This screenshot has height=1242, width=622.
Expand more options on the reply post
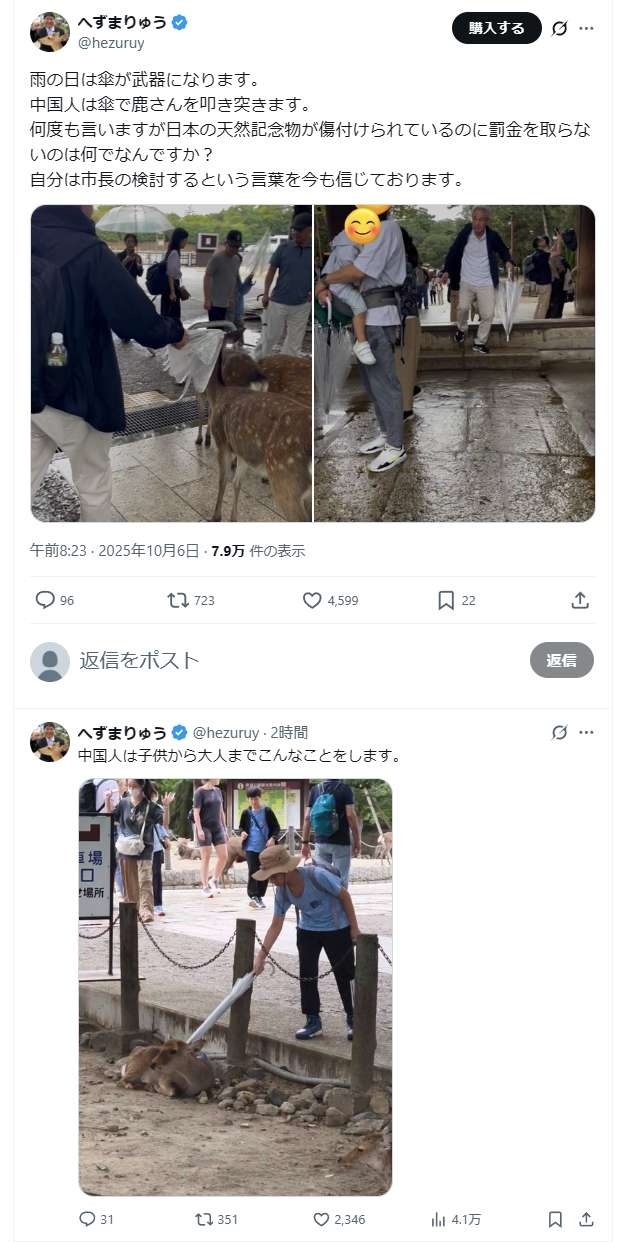587,732
